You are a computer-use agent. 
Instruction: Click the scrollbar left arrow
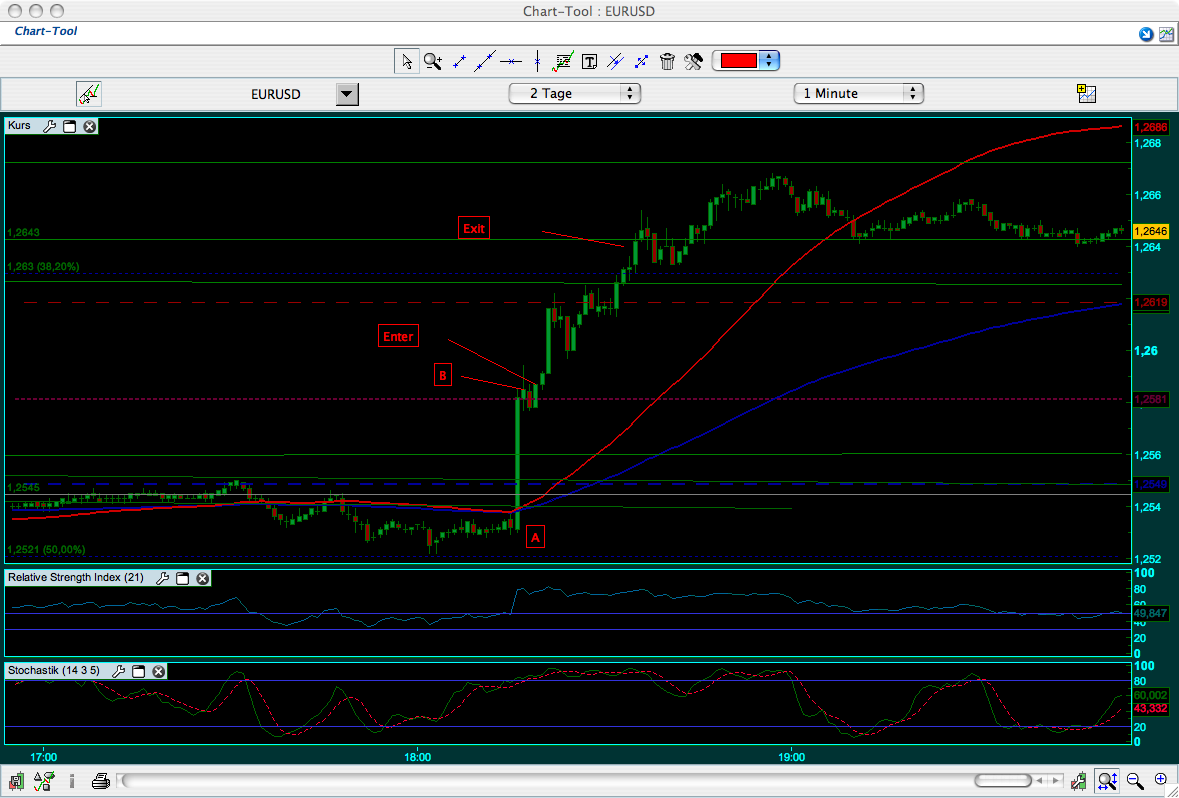1041,781
